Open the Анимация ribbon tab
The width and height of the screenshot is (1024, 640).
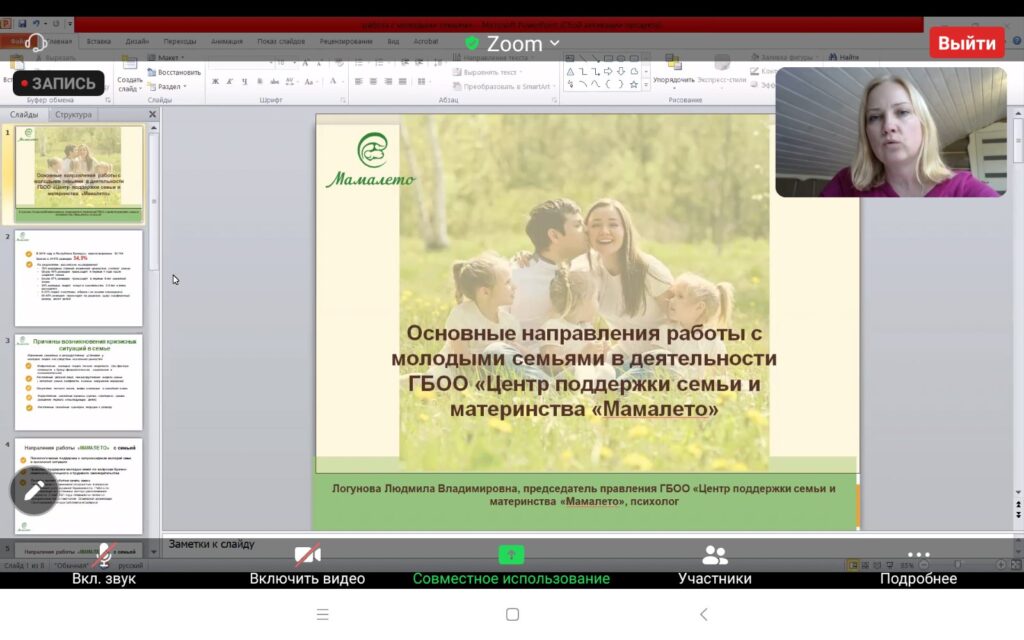tap(227, 41)
